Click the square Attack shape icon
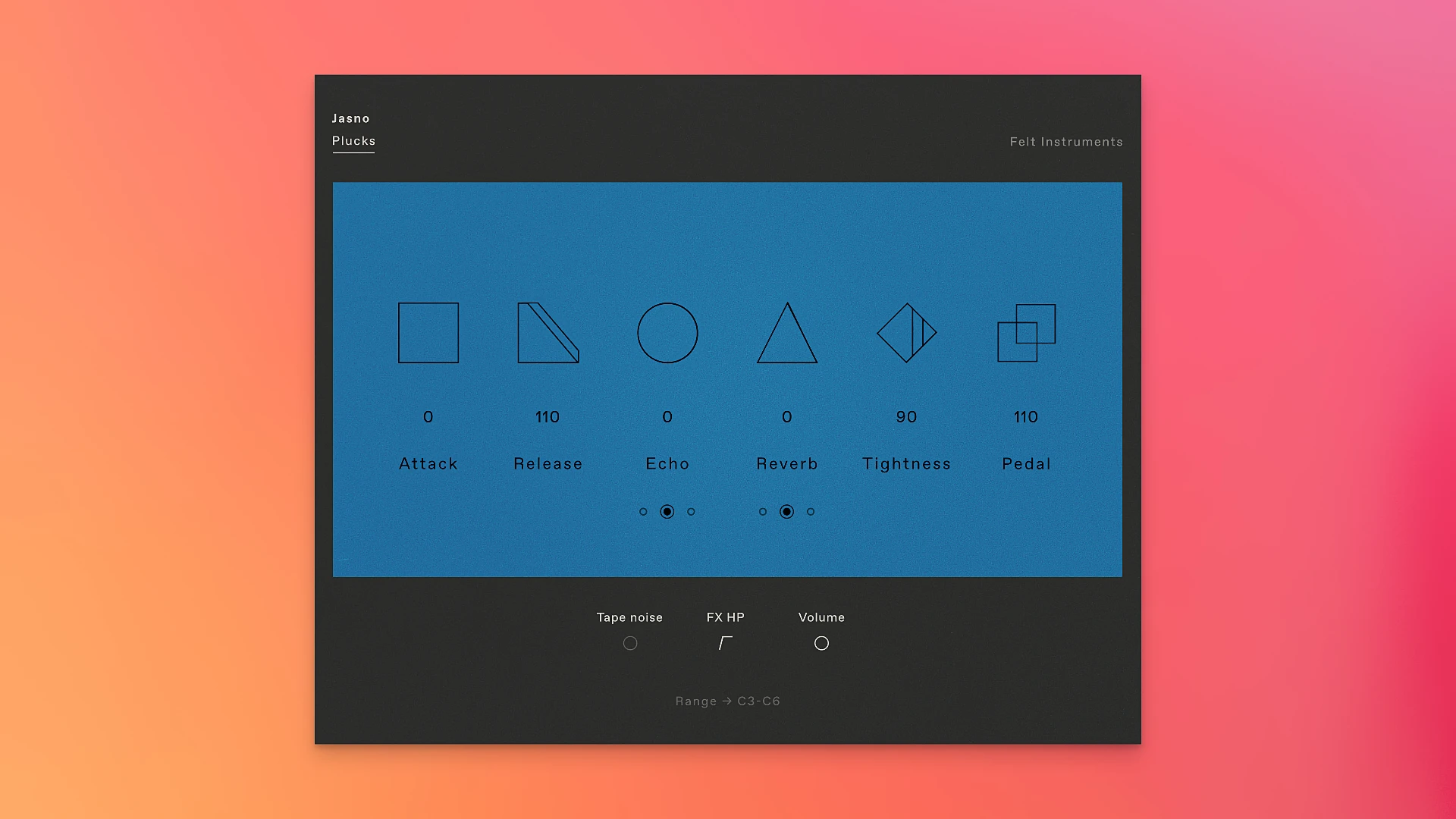 tap(428, 333)
